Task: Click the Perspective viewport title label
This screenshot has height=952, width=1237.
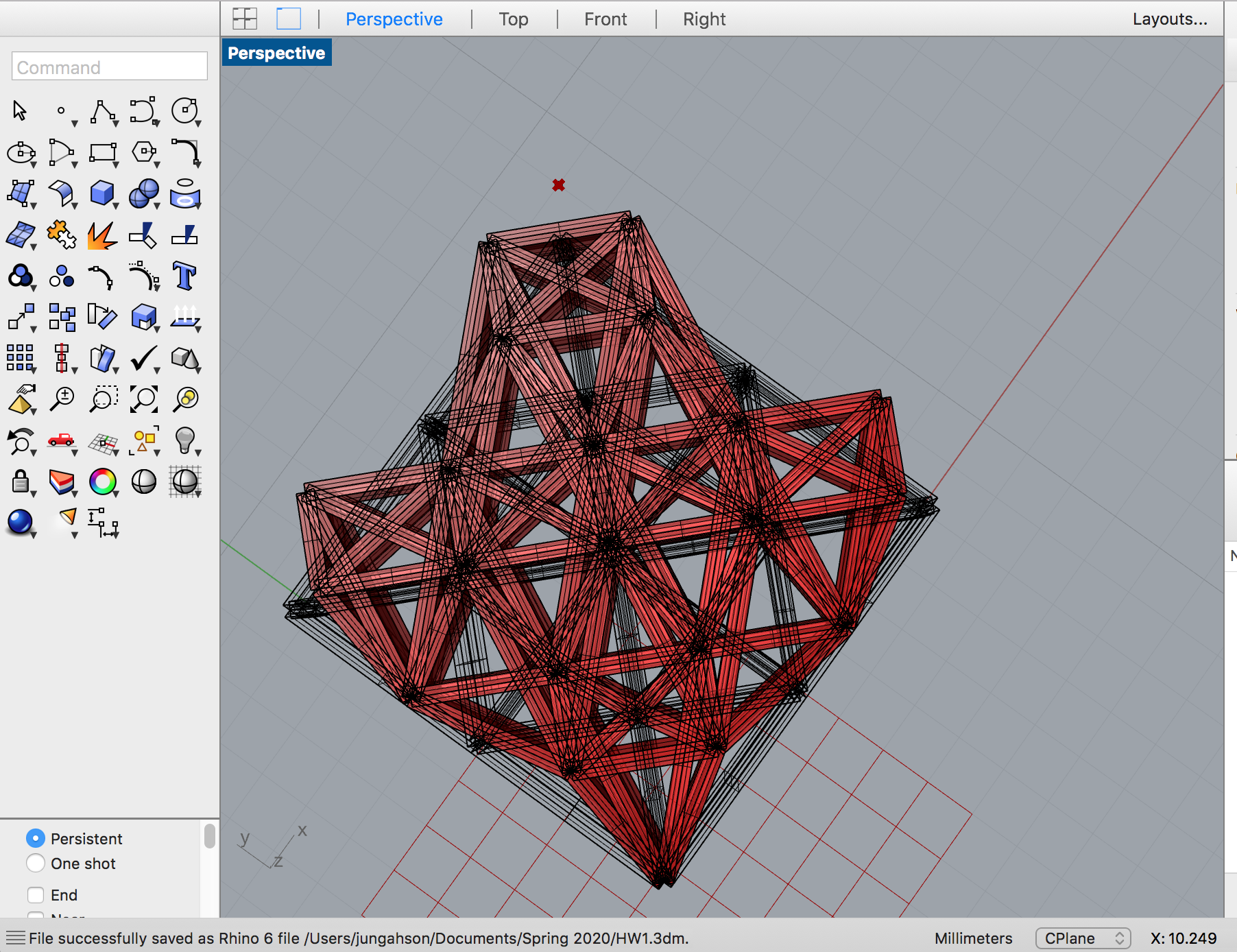Action: click(x=276, y=53)
